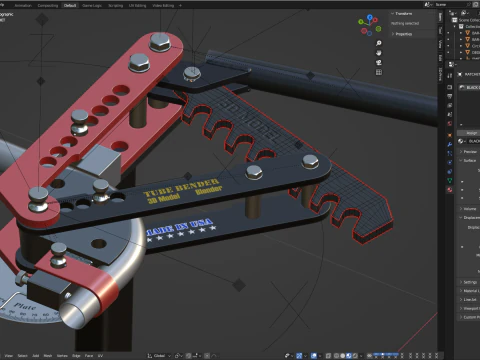Click the Scene Collection icon in outliner
Image resolution: width=480 pixels, height=360 pixels.
[454, 20]
